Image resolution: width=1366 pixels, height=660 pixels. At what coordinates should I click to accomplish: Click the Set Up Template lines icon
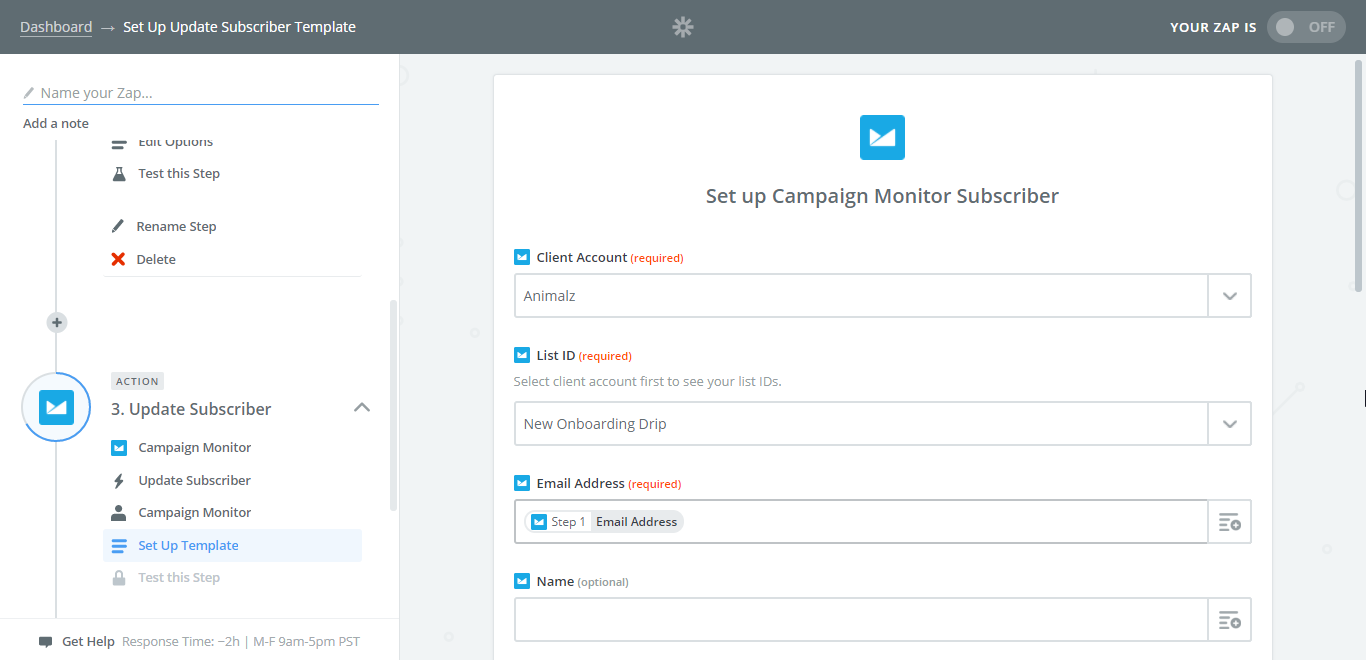[119, 546]
